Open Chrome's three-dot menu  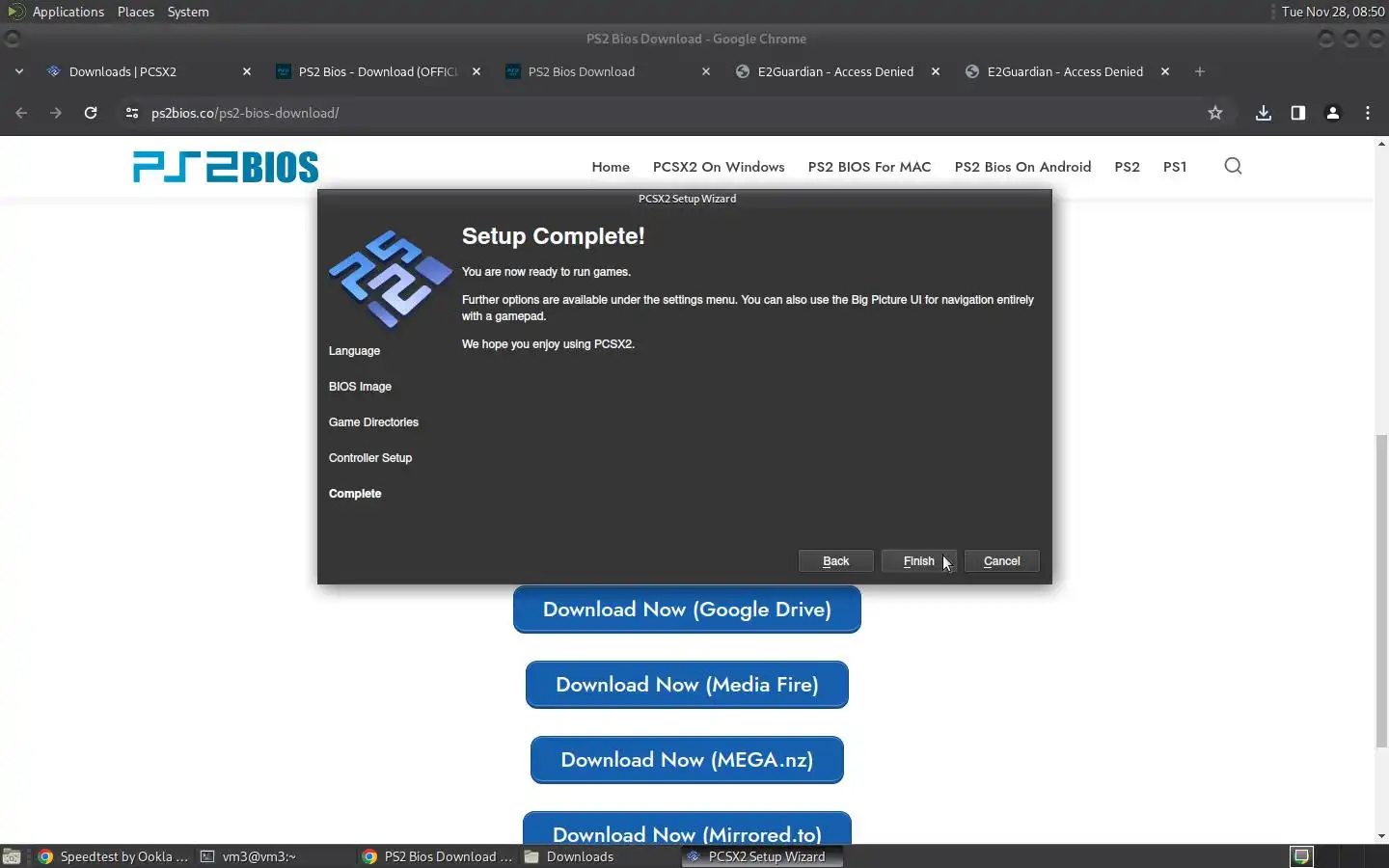[1368, 113]
